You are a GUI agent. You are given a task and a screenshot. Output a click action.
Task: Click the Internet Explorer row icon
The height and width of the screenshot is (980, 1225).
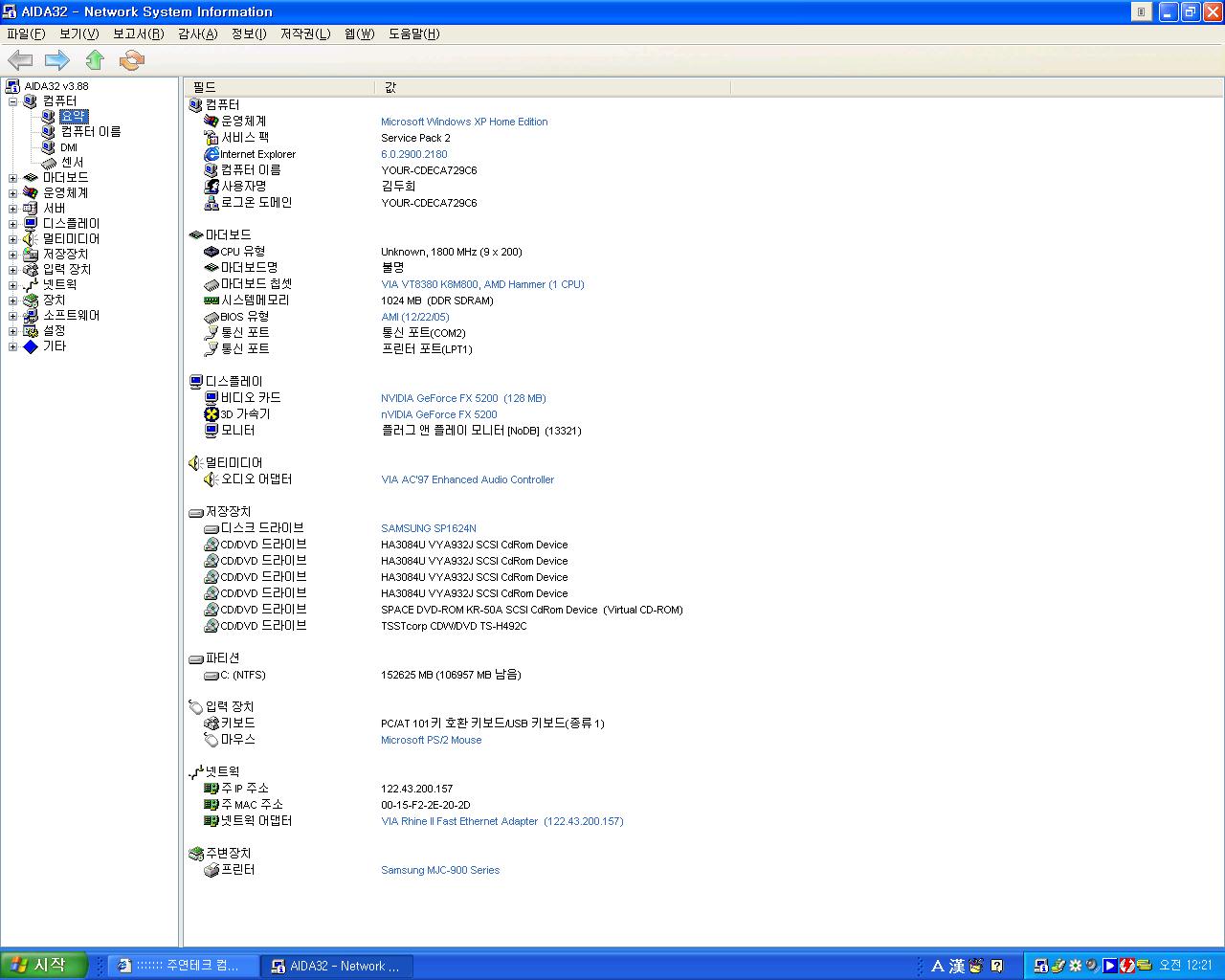tap(212, 154)
